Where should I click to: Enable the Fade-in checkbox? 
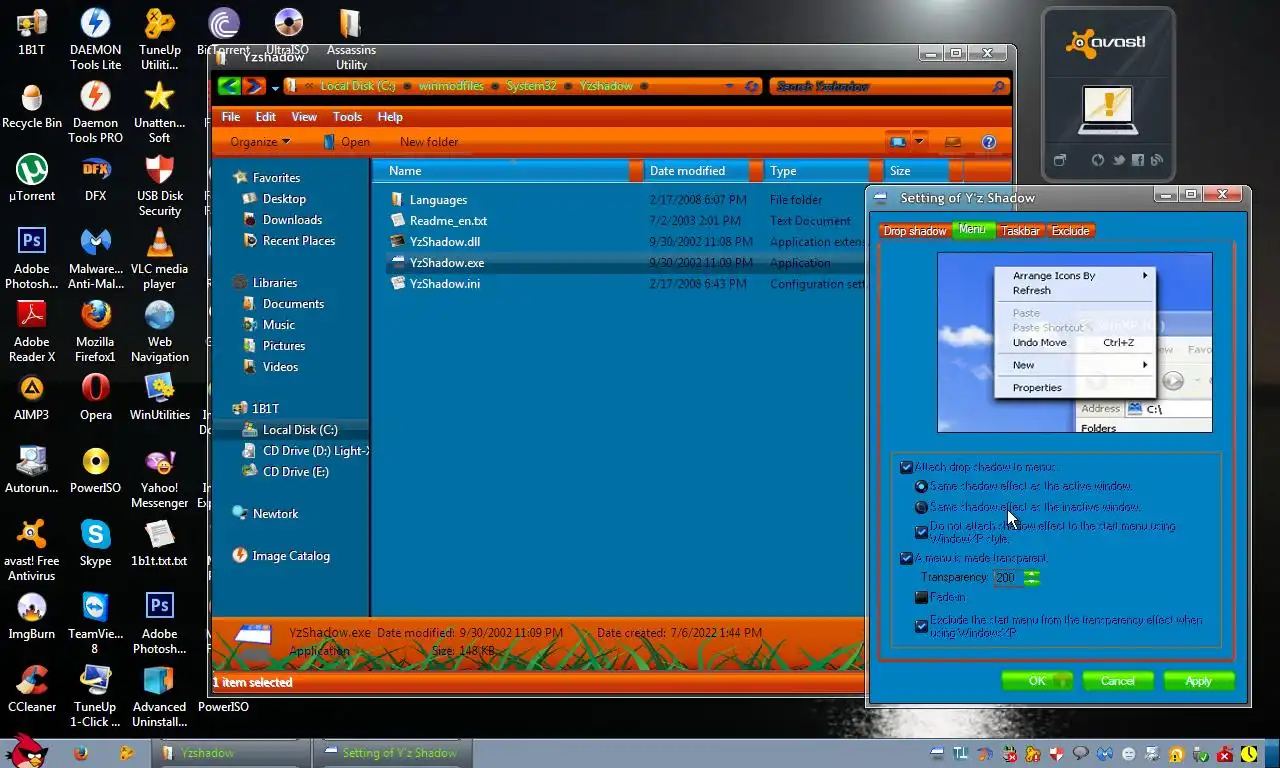[921, 598]
